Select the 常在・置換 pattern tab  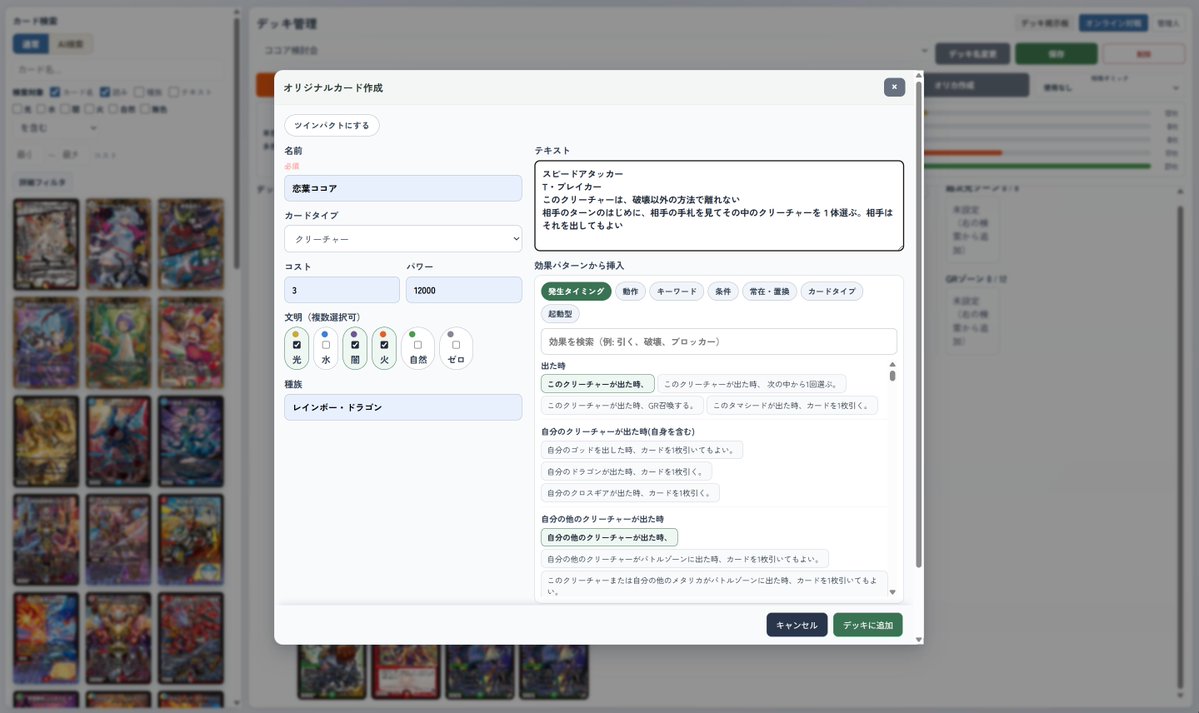click(769, 291)
